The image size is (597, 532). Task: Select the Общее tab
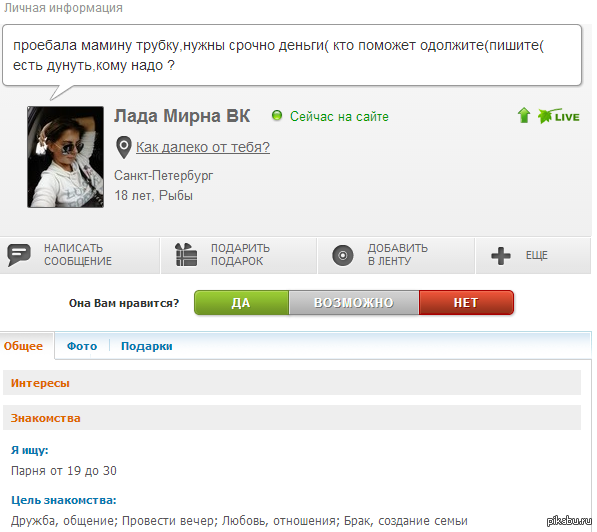(x=23, y=346)
